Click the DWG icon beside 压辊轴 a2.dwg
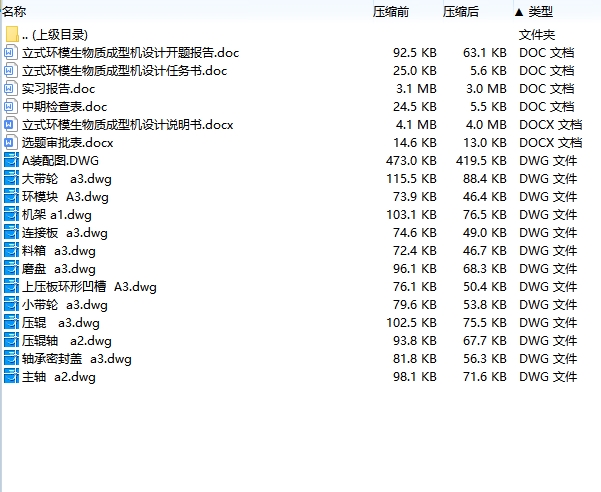The height and width of the screenshot is (492, 601). 11,341
